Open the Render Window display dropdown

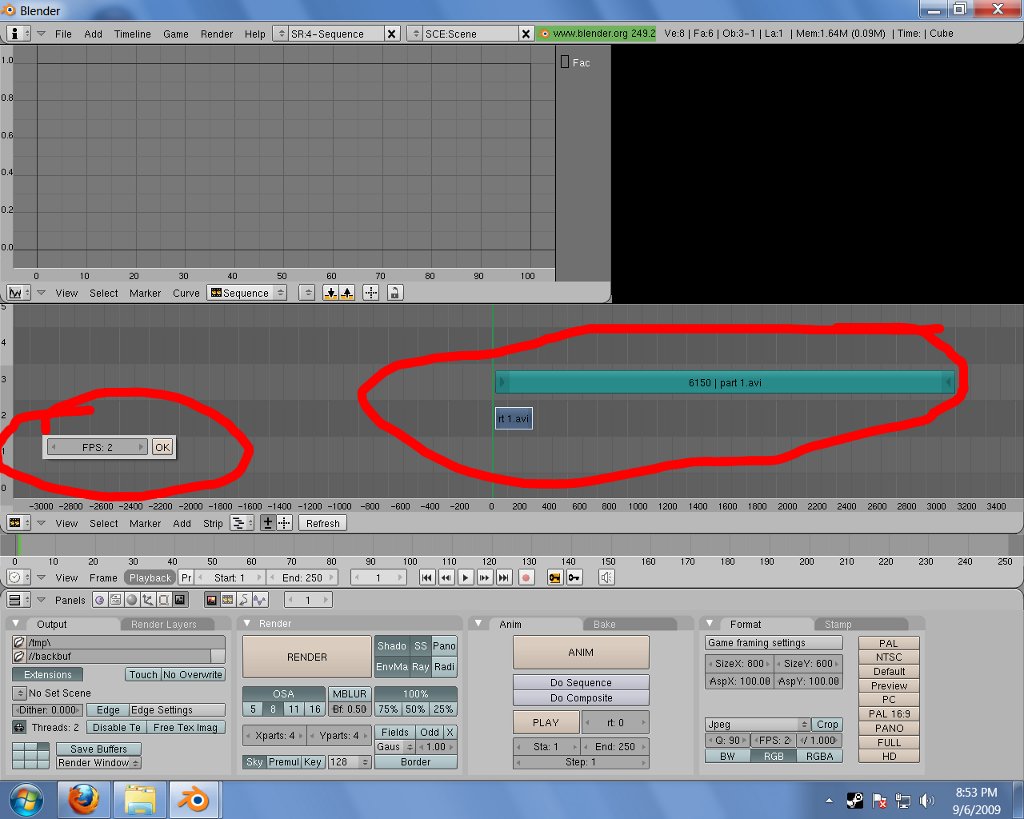(99, 763)
